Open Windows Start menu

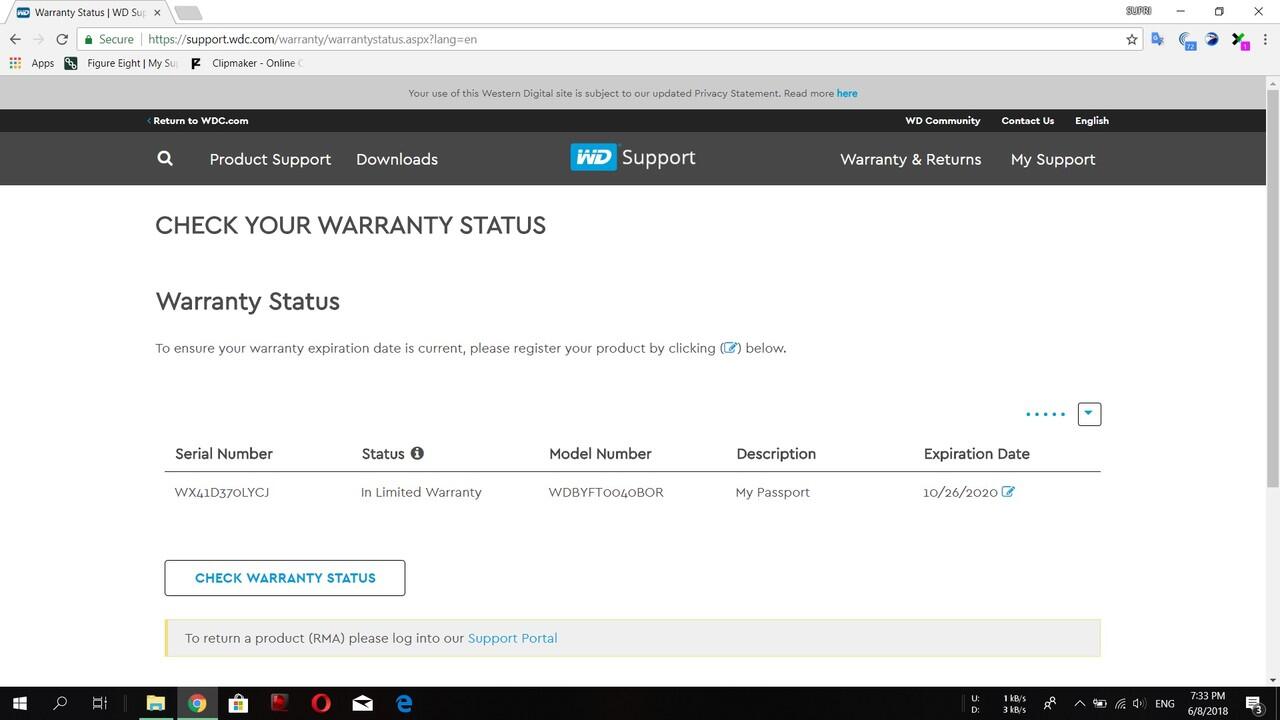point(19,703)
